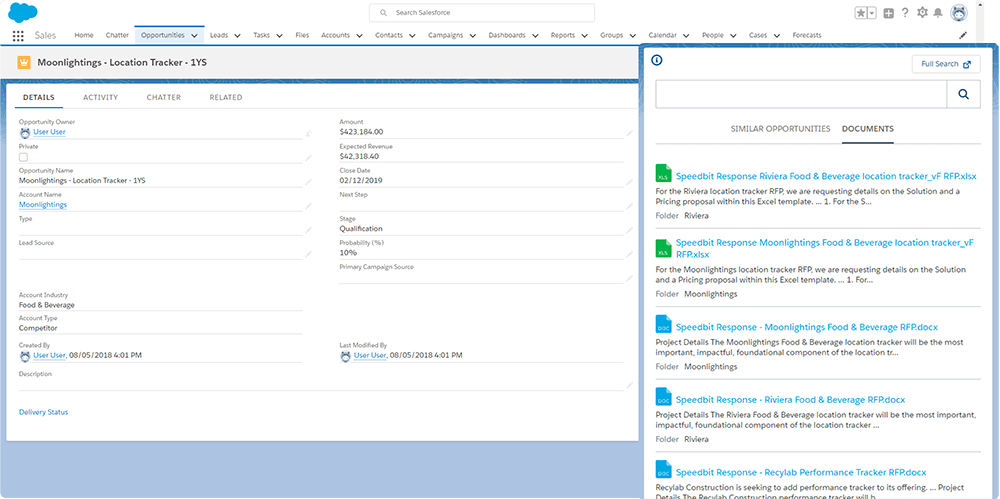This screenshot has width=1000, height=499.
Task: Switch to the Similar Opportunities tab
Action: [781, 128]
